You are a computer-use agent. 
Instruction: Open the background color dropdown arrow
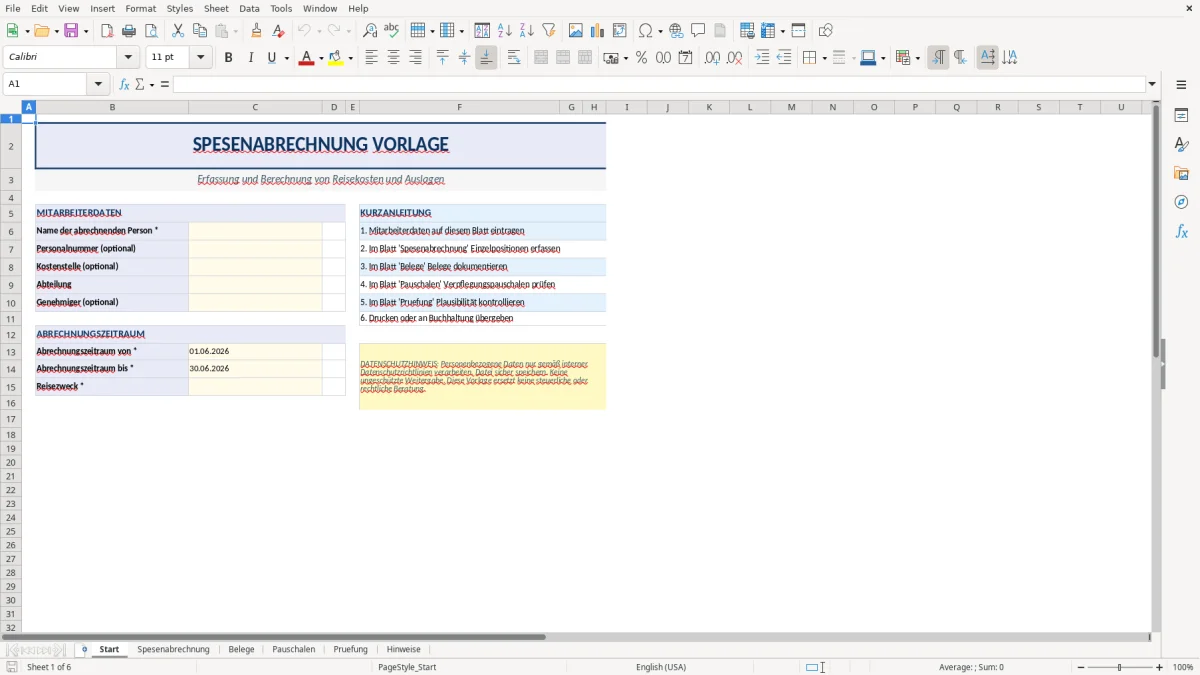[x=350, y=58]
